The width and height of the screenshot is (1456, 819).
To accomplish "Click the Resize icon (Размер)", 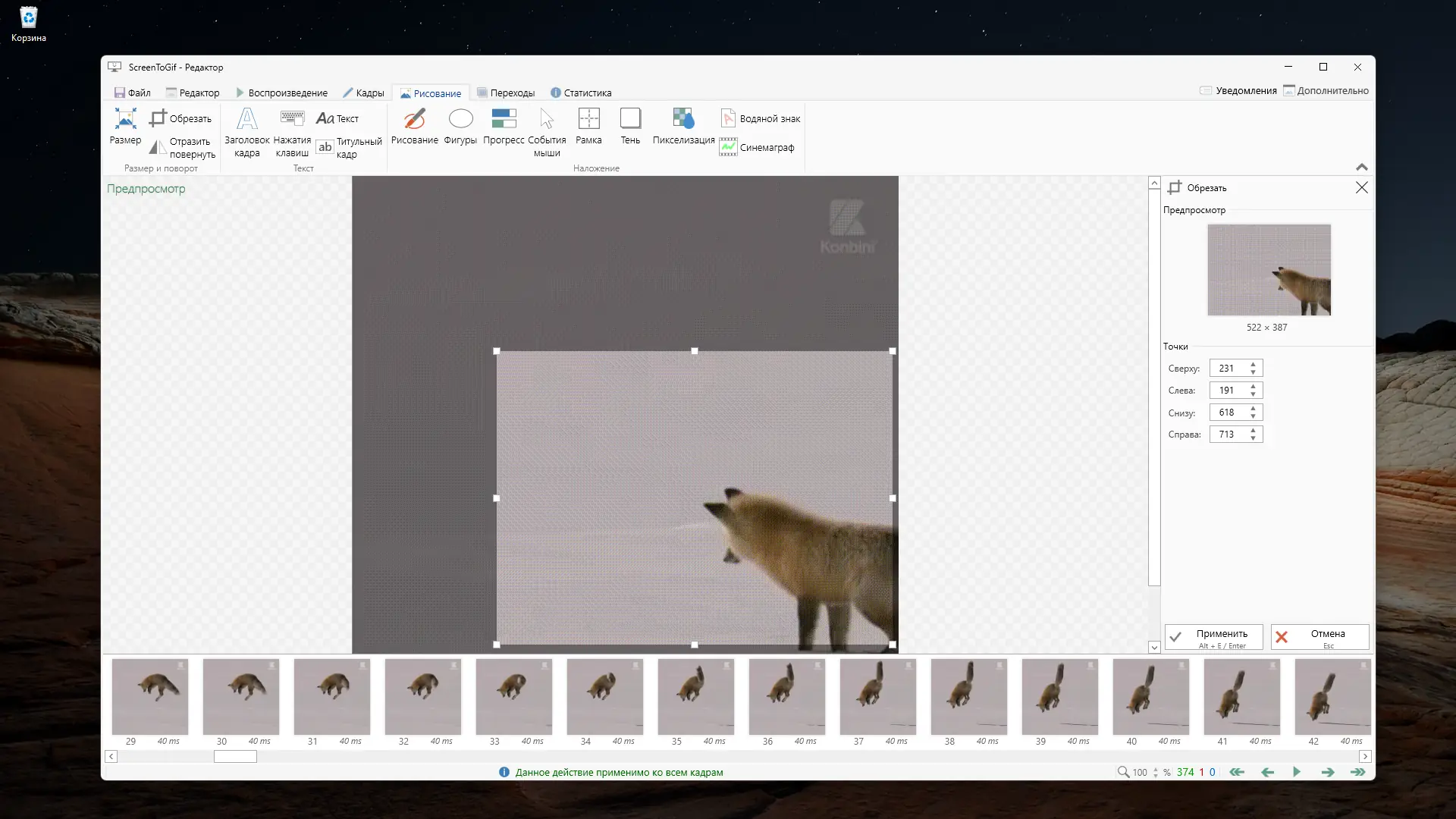I will 125,126.
